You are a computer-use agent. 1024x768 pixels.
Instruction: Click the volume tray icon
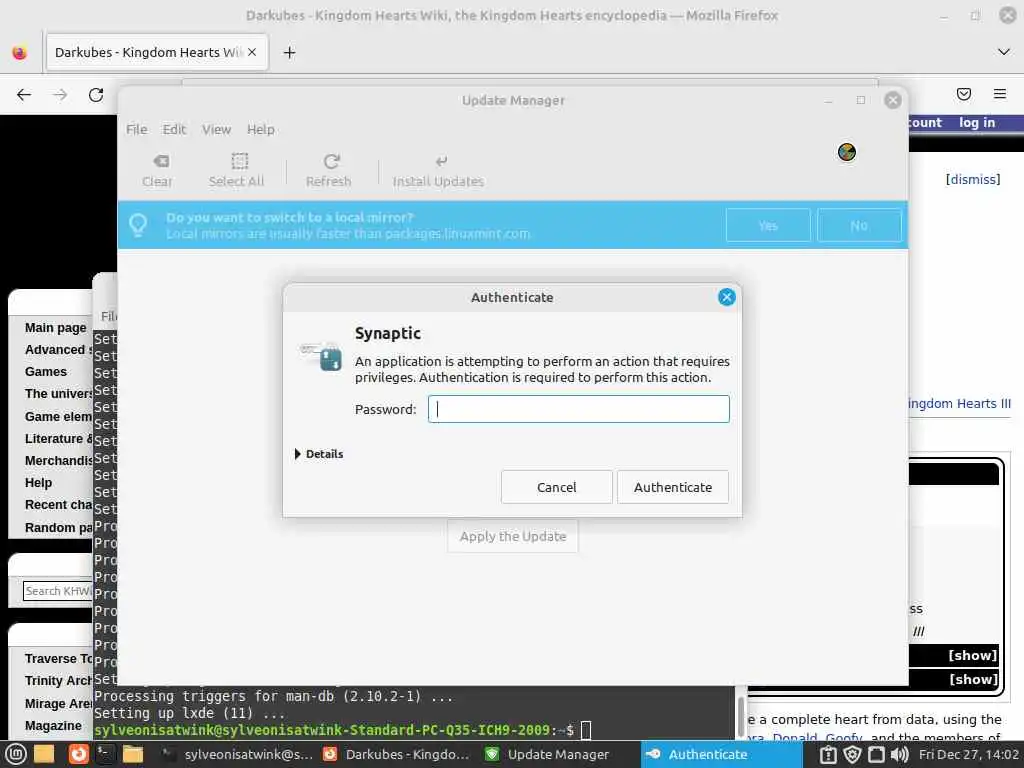pos(900,755)
